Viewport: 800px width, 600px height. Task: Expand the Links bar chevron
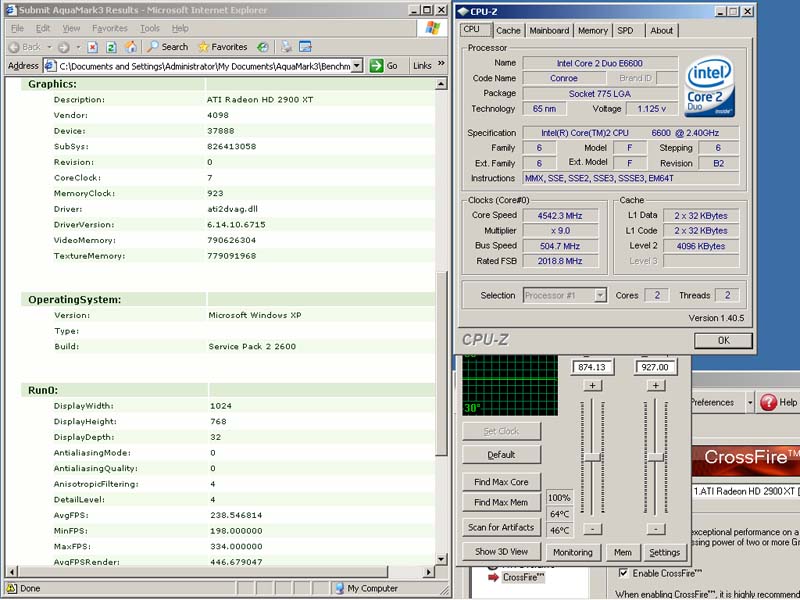tap(441, 63)
